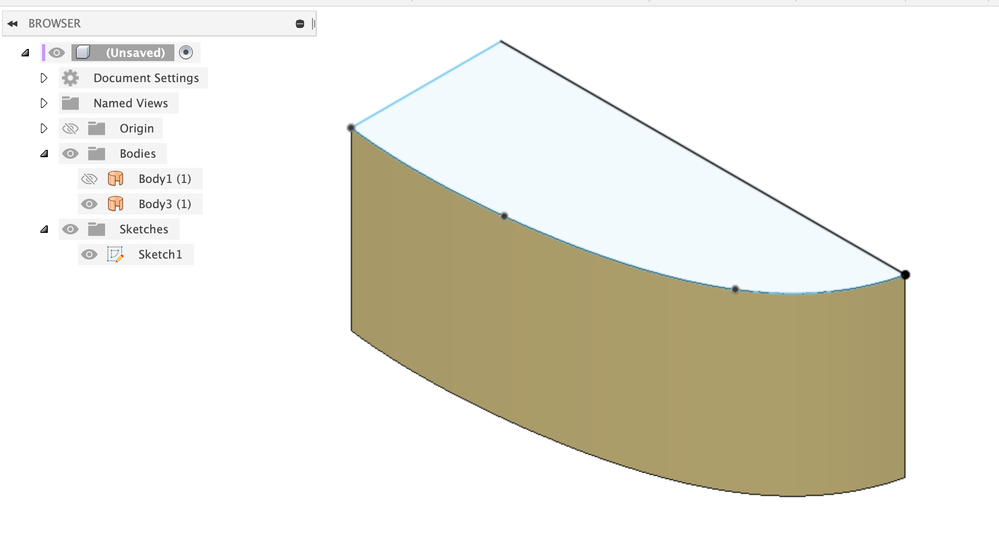
Task: Collapse the Unsaved root tree node
Action: 25,53
